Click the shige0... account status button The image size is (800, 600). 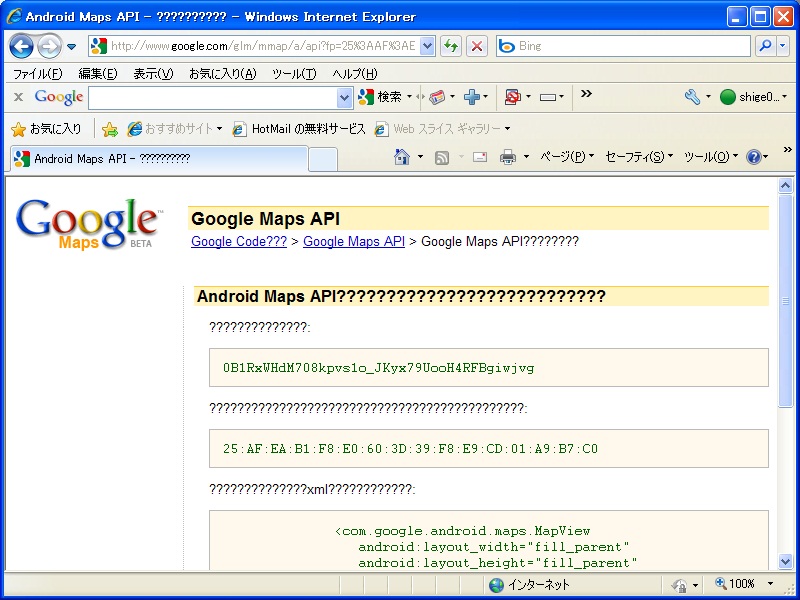pyautogui.click(x=754, y=97)
